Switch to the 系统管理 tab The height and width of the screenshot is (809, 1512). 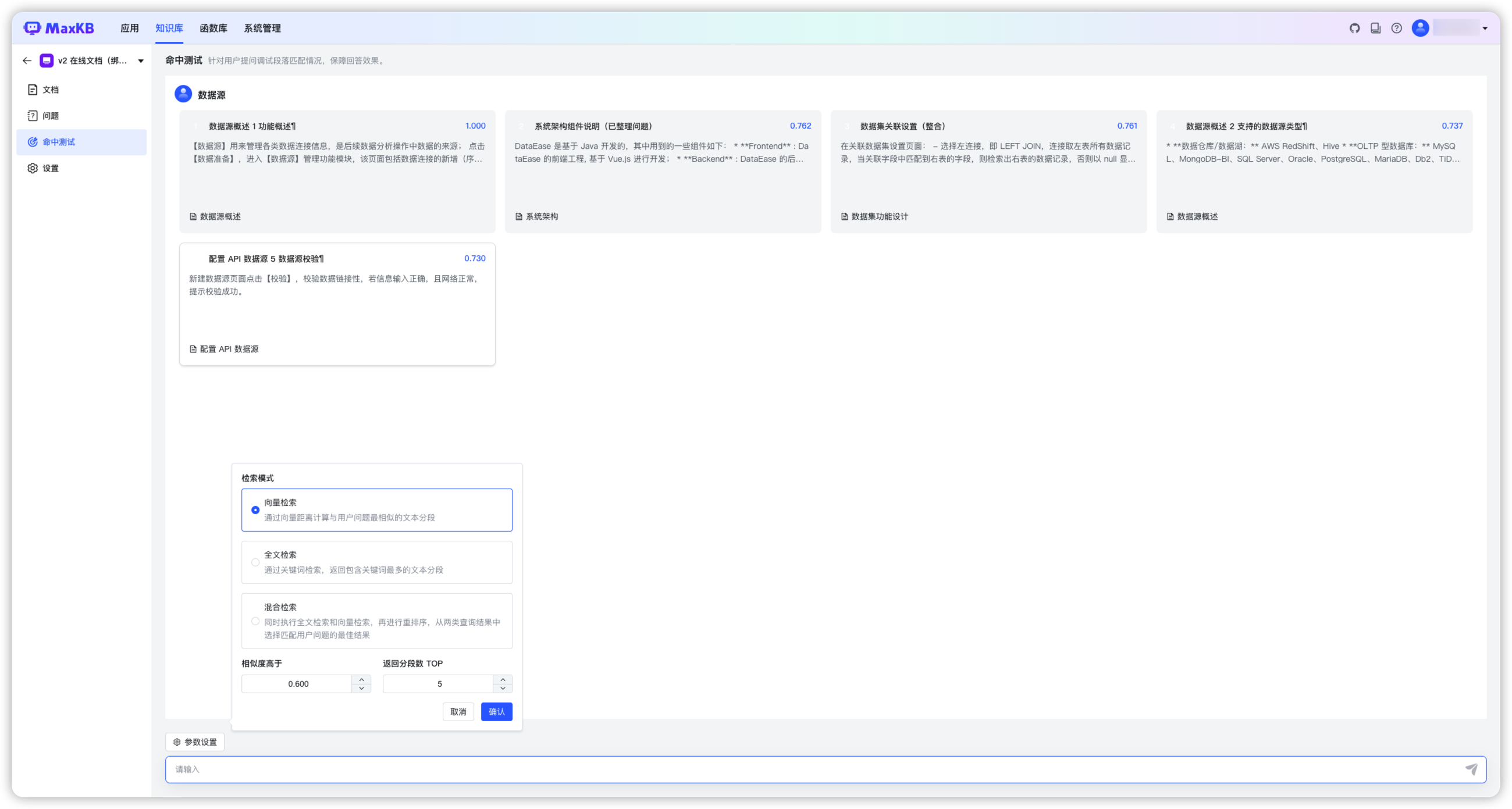(262, 27)
